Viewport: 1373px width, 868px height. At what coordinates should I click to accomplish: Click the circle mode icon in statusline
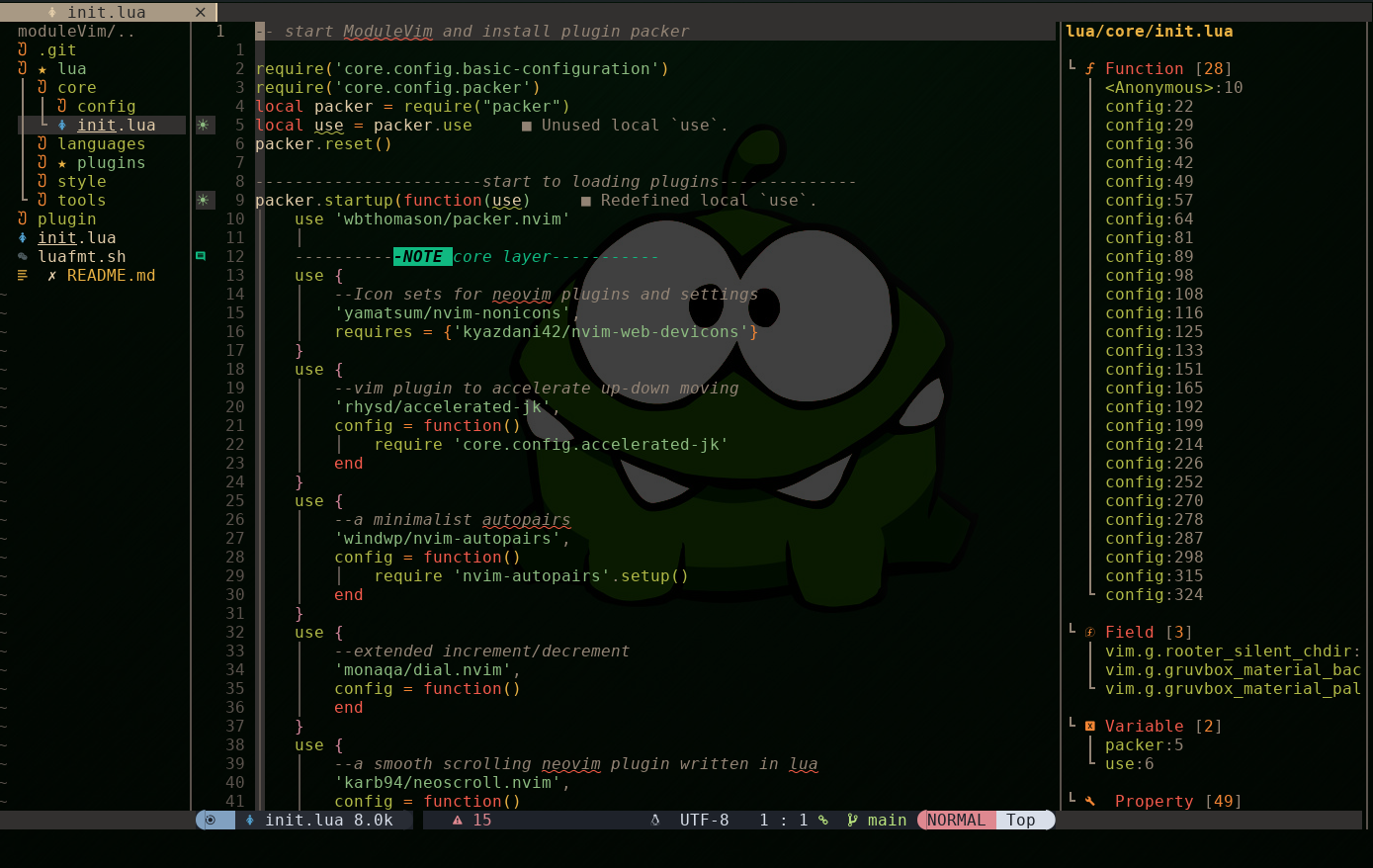click(211, 821)
